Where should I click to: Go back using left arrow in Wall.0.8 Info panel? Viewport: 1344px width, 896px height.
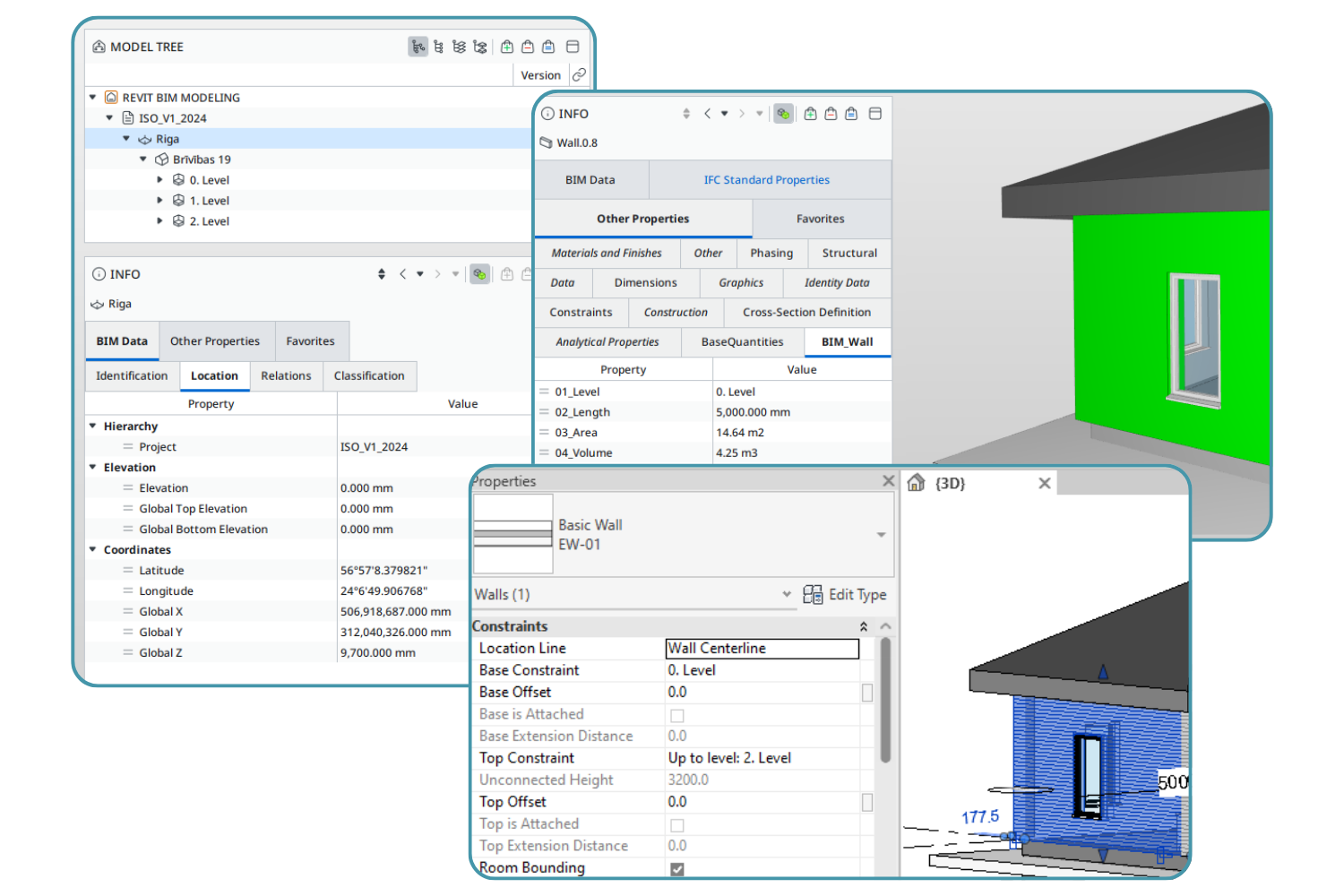tap(708, 114)
